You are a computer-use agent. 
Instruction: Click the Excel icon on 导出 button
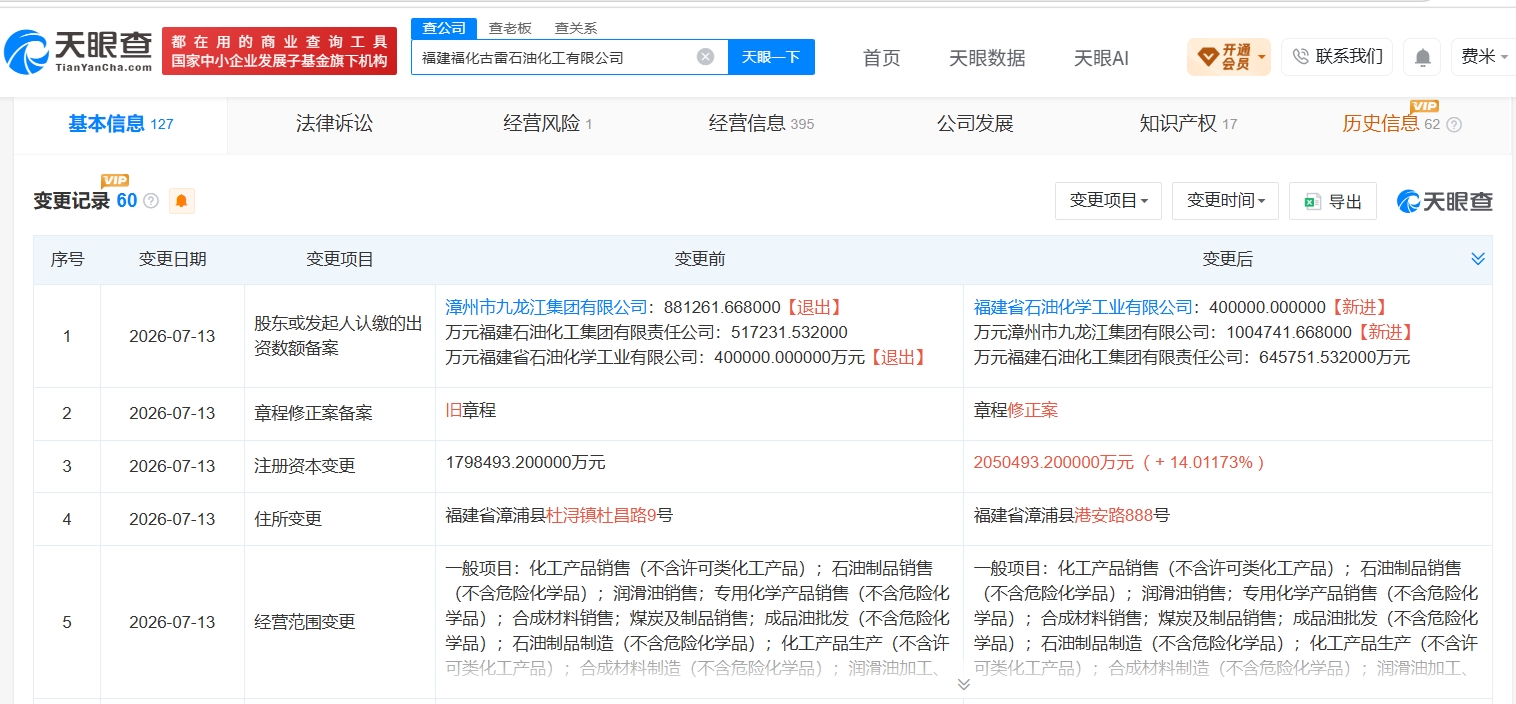pyautogui.click(x=1312, y=202)
